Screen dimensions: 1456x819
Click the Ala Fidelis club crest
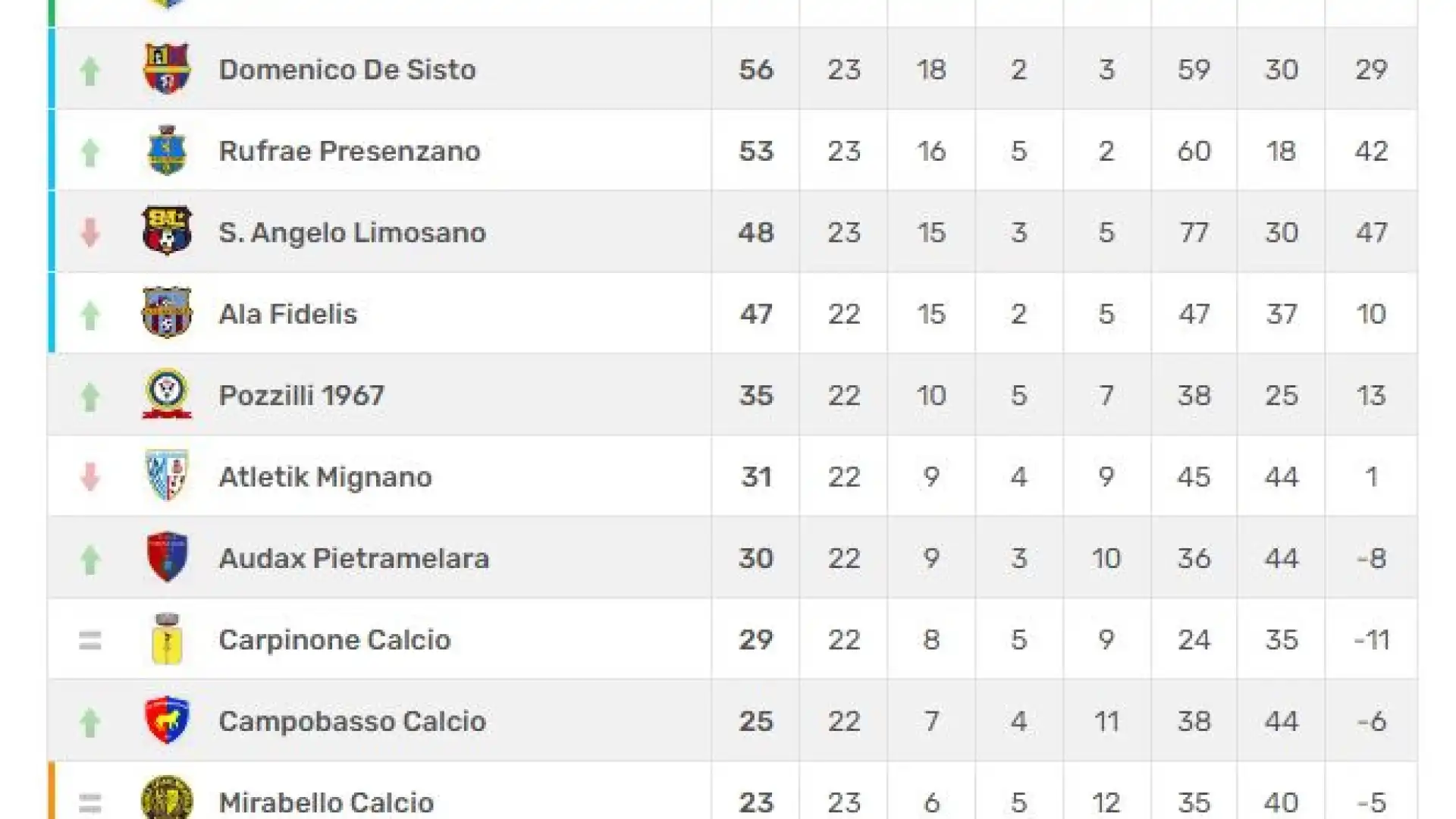point(167,312)
